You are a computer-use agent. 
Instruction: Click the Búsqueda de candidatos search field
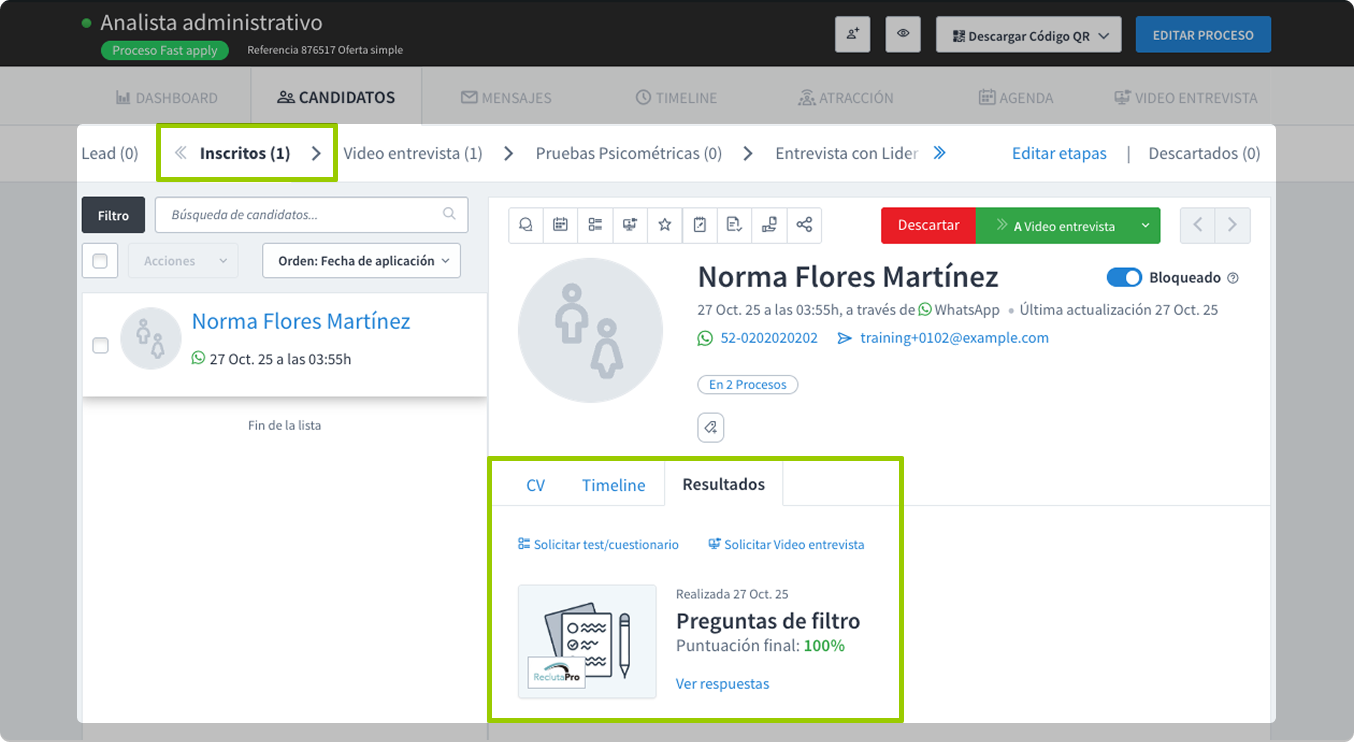(300, 214)
